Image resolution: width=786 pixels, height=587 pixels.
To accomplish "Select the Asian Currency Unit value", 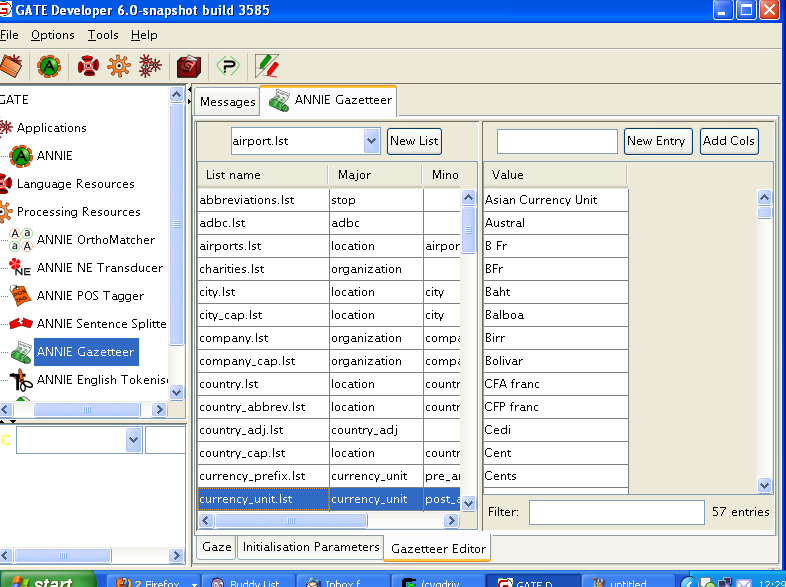I will (x=555, y=200).
